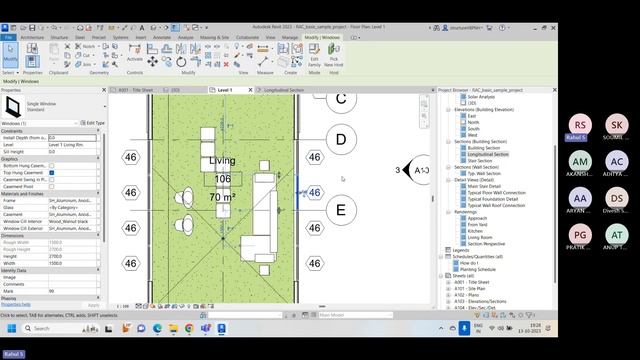Image resolution: width=640 pixels, height=360 pixels.
Task: Open the Select dropdown under Modify
Action: (10, 73)
